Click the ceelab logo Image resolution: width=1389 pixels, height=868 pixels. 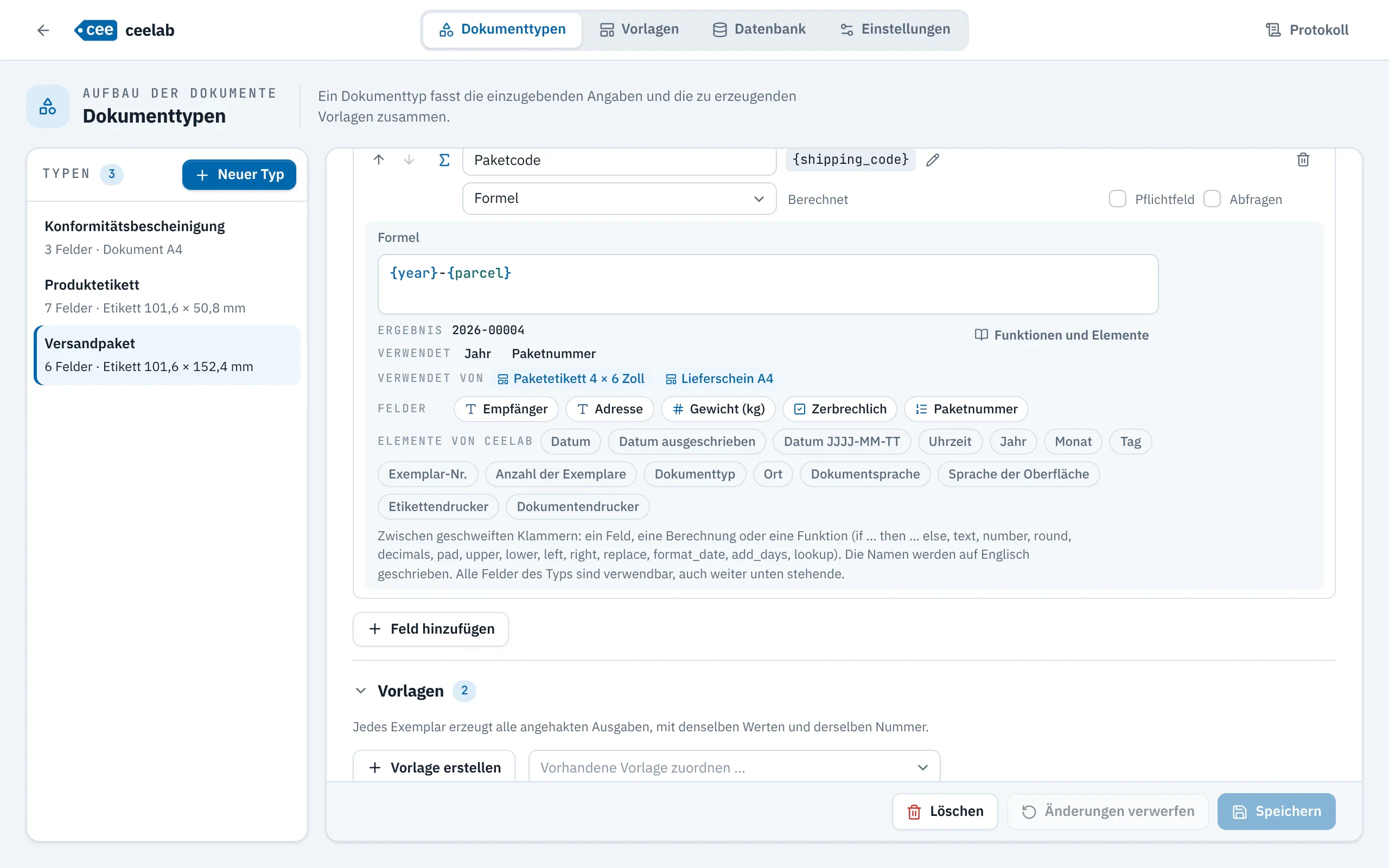[125, 30]
